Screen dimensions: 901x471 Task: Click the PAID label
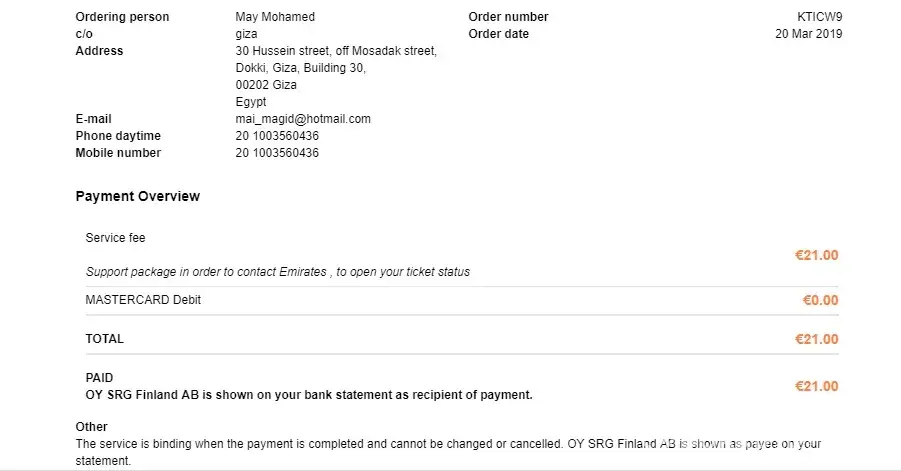point(100,378)
